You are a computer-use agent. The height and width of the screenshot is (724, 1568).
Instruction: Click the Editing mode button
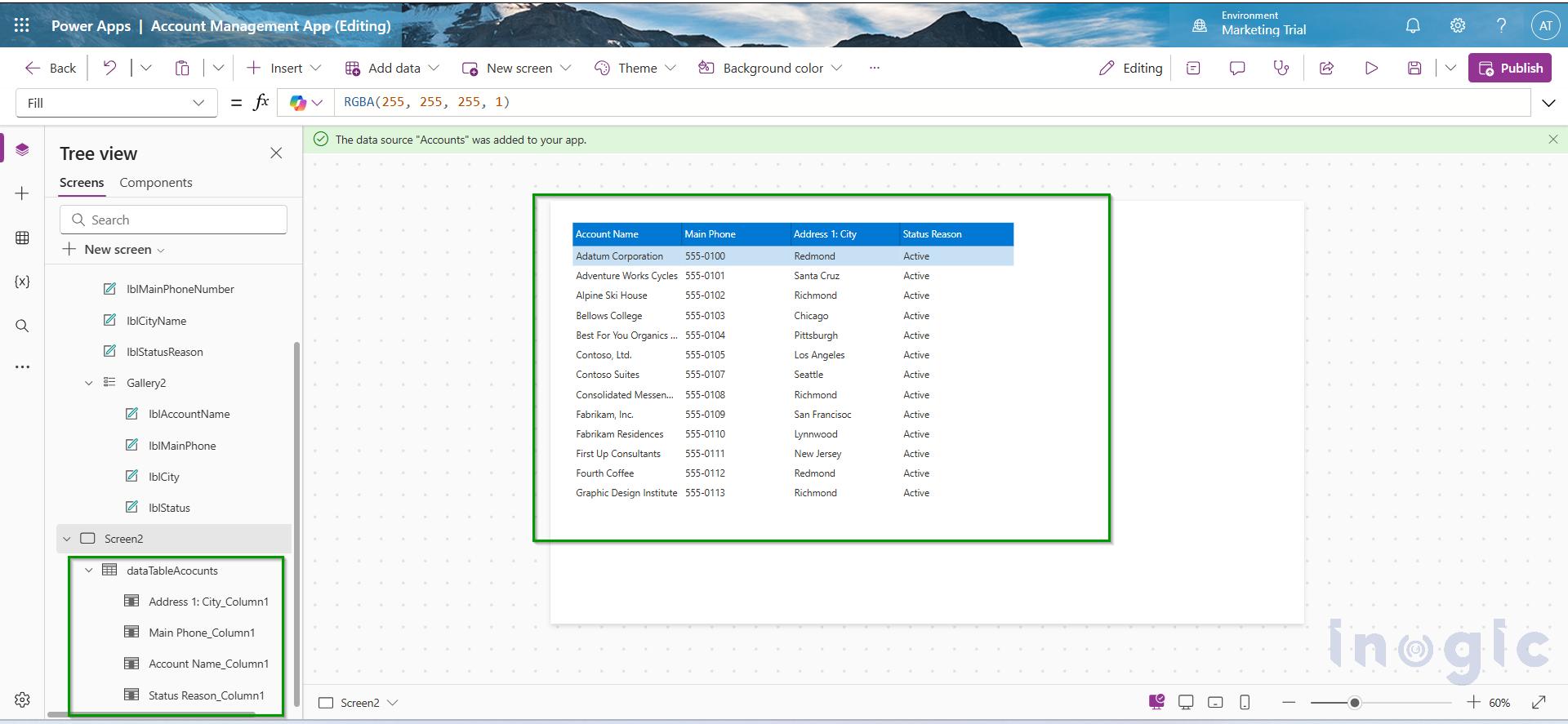[x=1130, y=68]
